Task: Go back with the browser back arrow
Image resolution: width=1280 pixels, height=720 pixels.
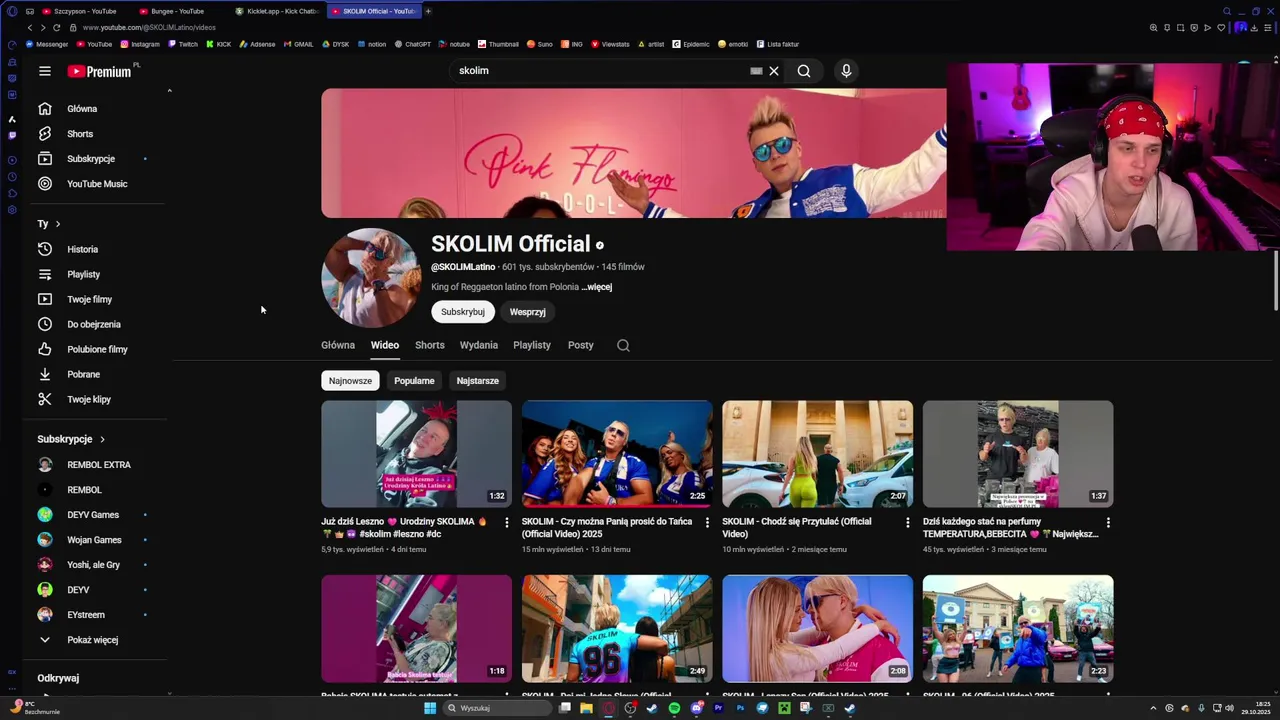Action: (30, 28)
